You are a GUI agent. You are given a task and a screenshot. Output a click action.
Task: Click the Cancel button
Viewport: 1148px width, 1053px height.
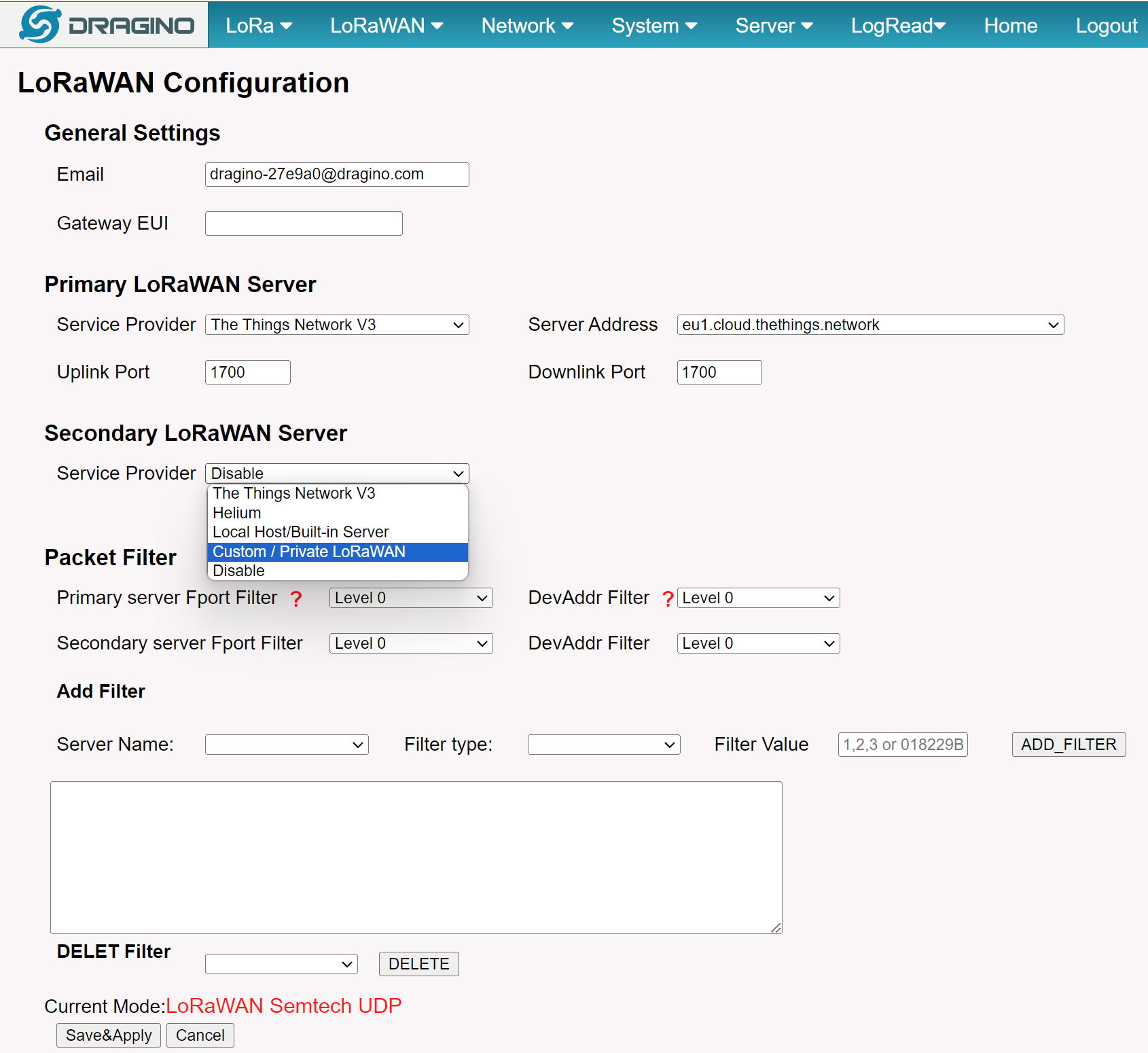click(200, 1035)
